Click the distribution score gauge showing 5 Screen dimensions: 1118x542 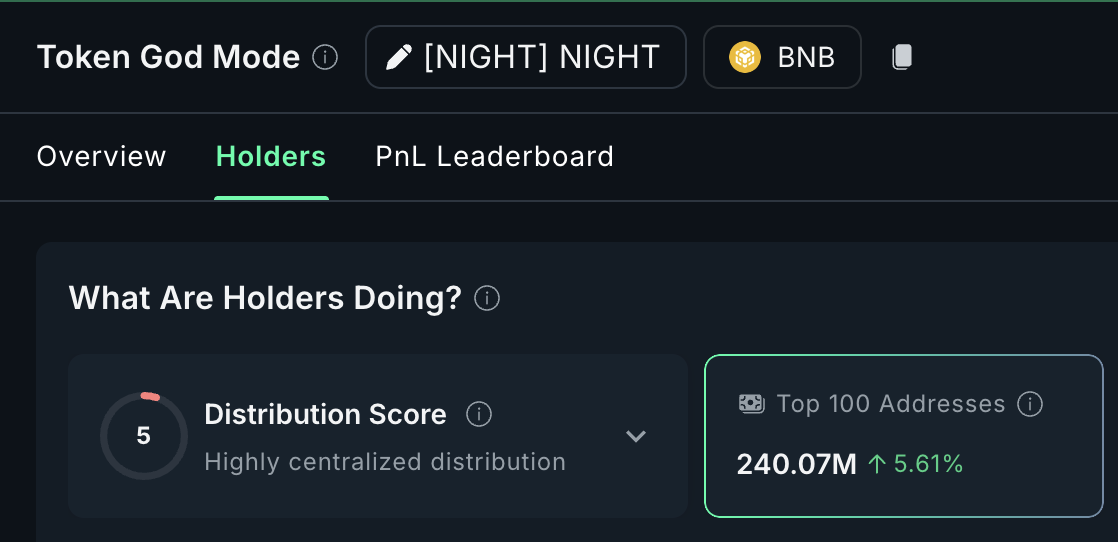(144, 436)
